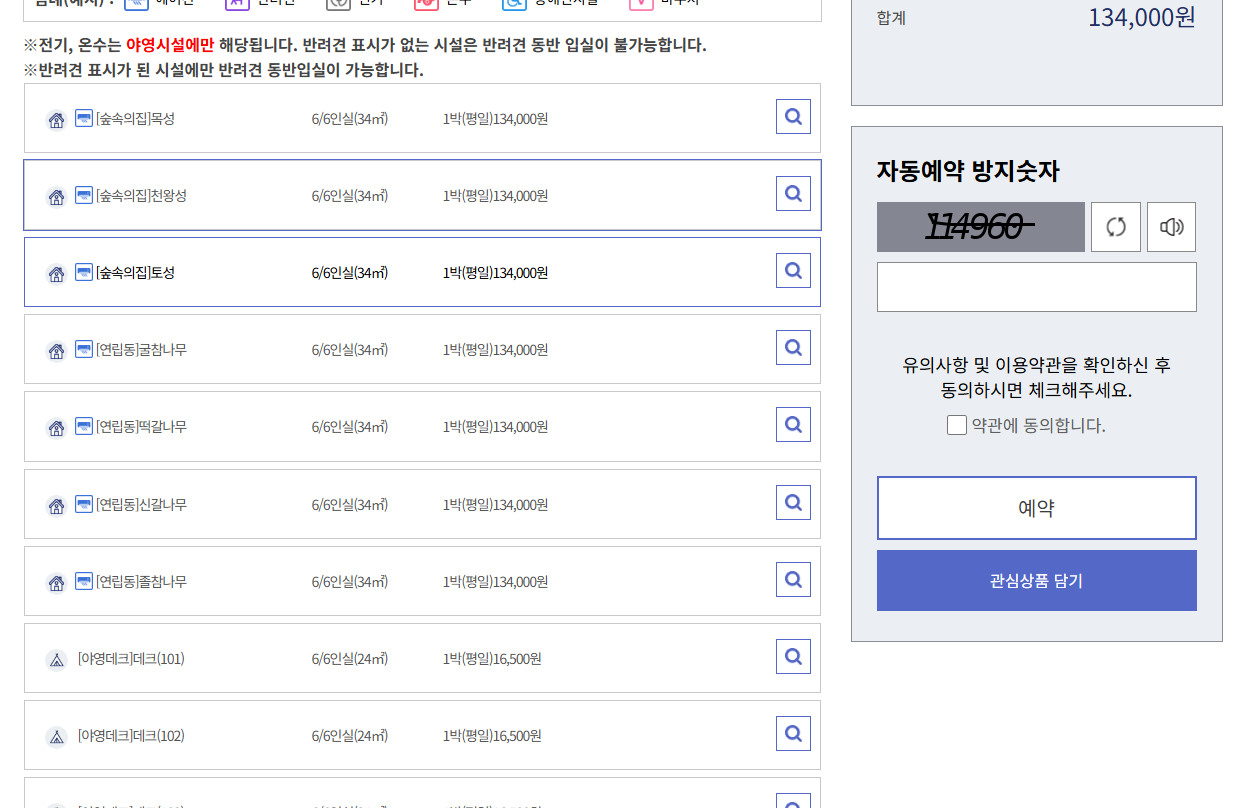This screenshot has width=1239, height=808.
Task: Open details magnifier for 데크(101)
Action: tap(793, 657)
